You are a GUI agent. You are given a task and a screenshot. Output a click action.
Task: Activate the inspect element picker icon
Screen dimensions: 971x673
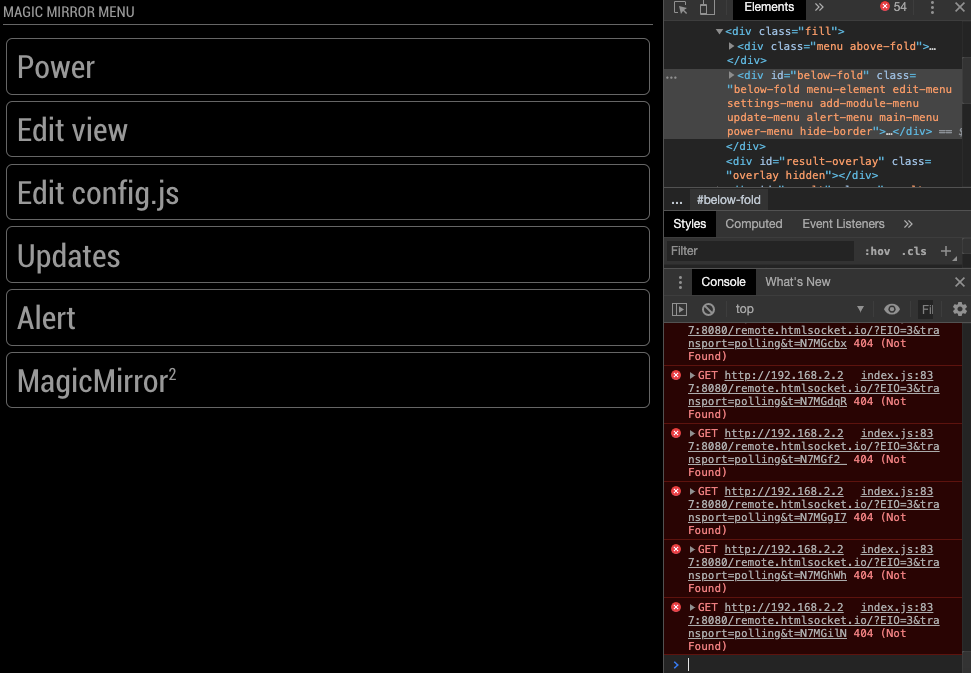681,7
